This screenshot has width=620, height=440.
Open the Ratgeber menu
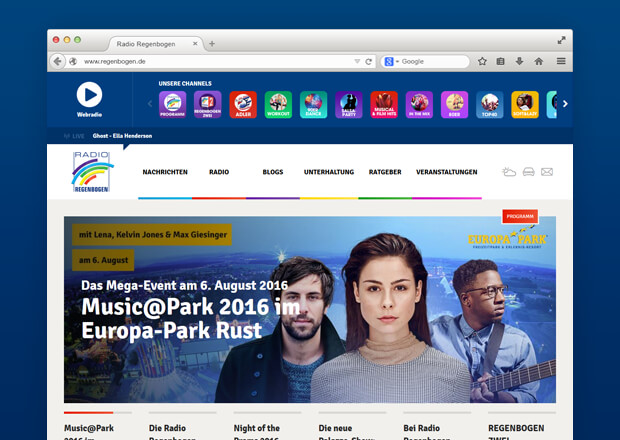(x=385, y=172)
